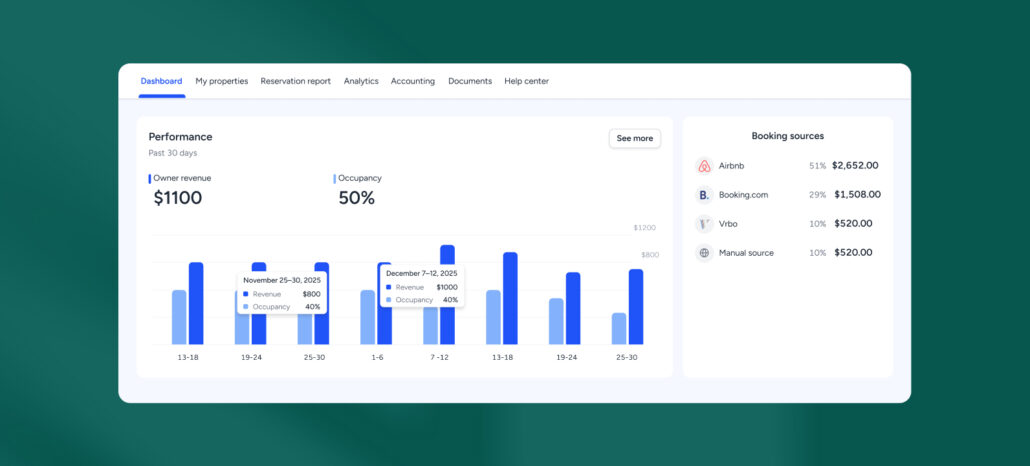Open the Documents tab
The width and height of the screenshot is (1030, 466).
click(x=470, y=81)
